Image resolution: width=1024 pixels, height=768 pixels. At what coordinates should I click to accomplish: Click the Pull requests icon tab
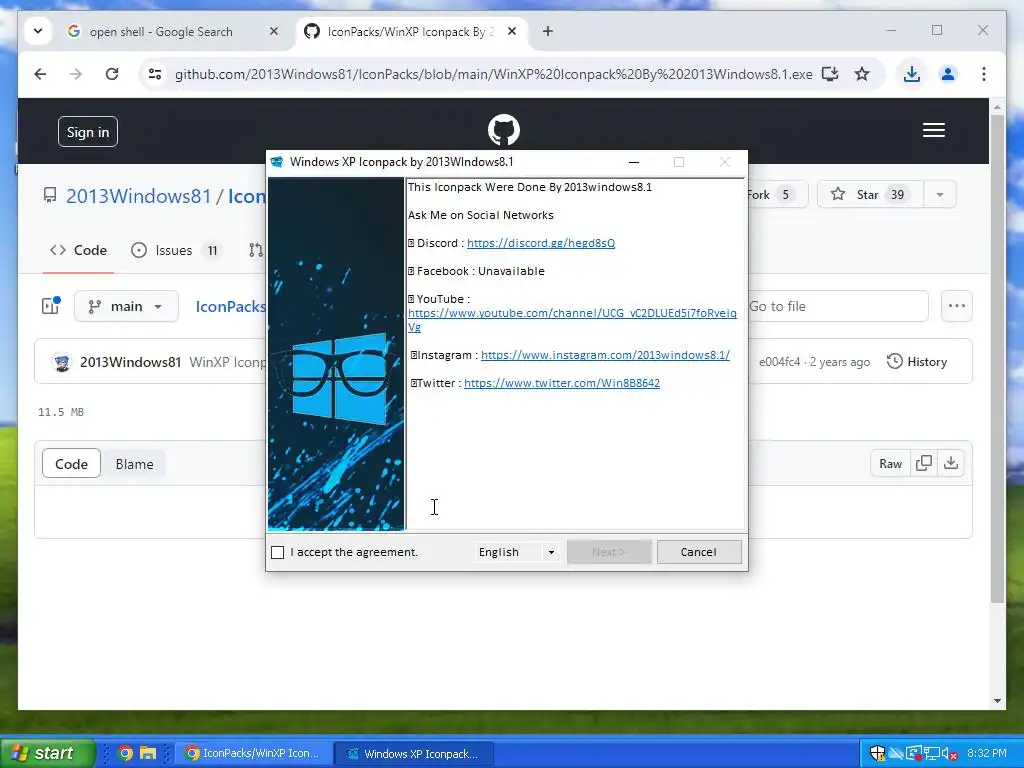pos(256,250)
